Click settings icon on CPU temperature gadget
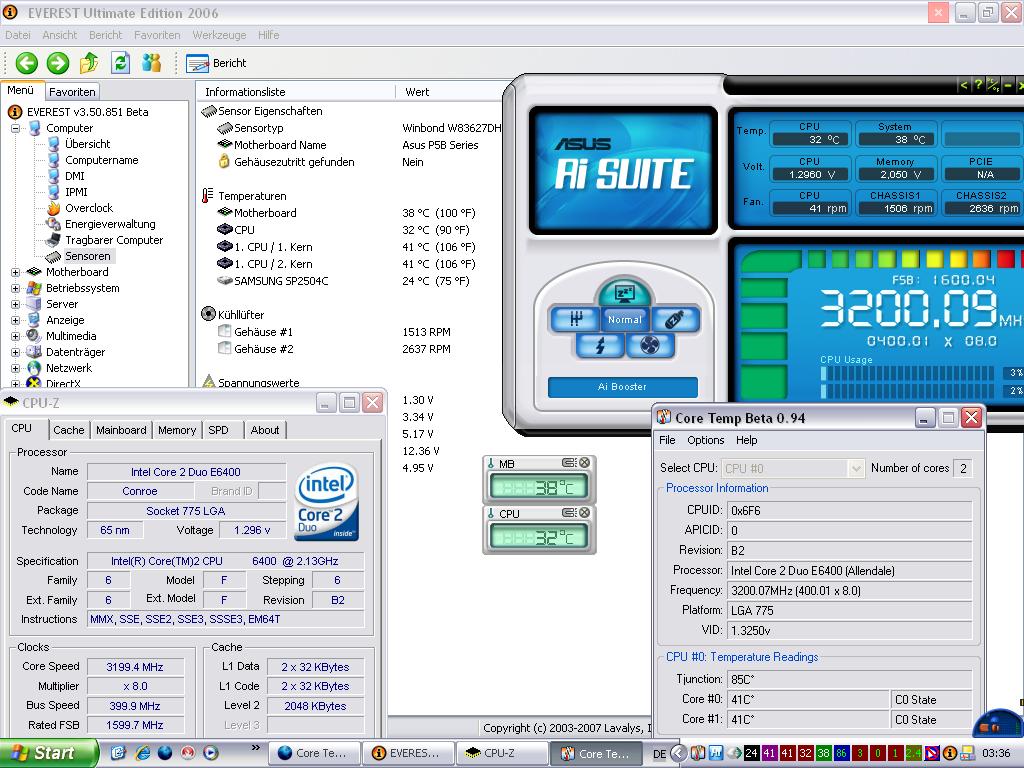 pyautogui.click(x=569, y=513)
